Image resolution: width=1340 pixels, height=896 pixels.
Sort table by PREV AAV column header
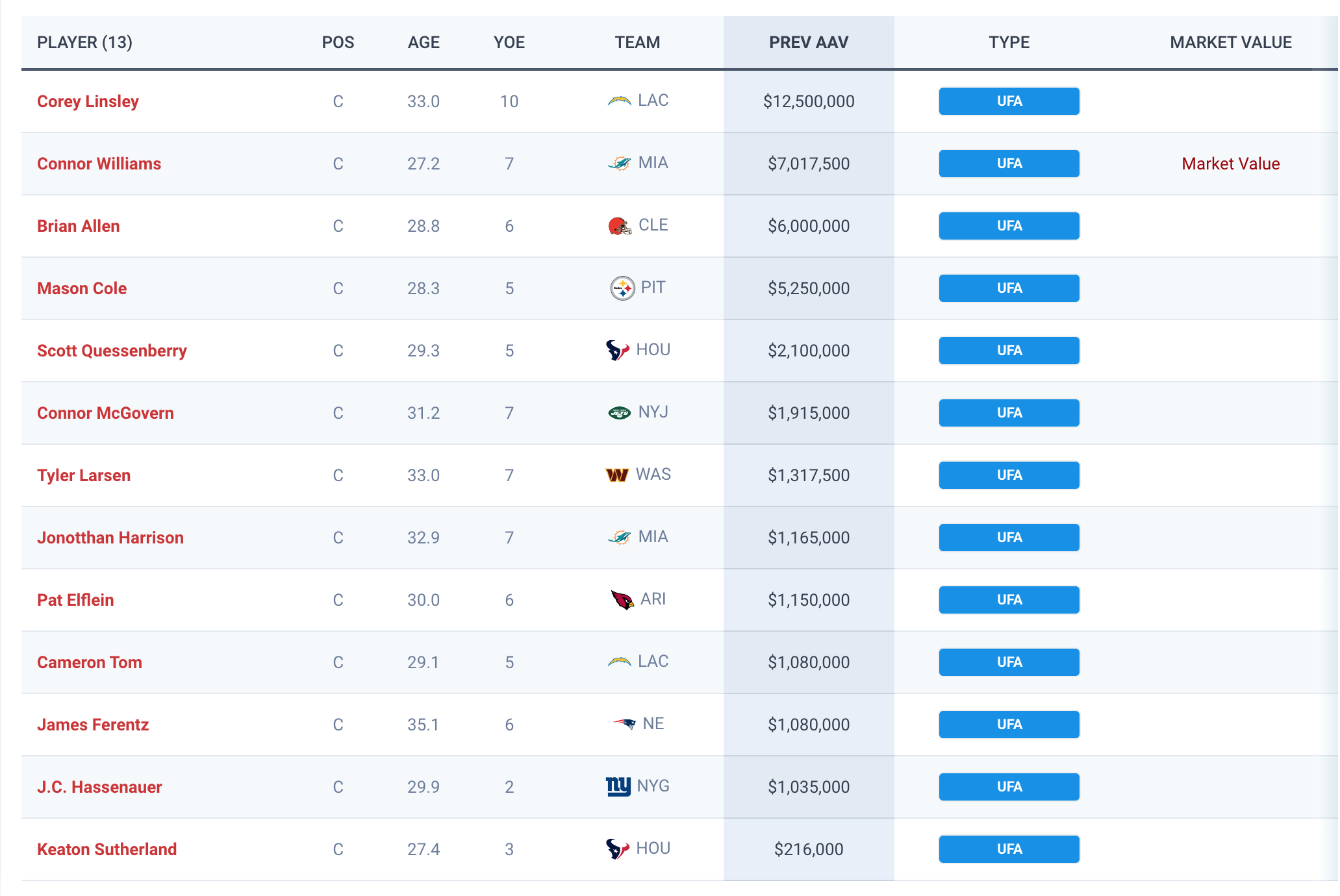[x=808, y=42]
